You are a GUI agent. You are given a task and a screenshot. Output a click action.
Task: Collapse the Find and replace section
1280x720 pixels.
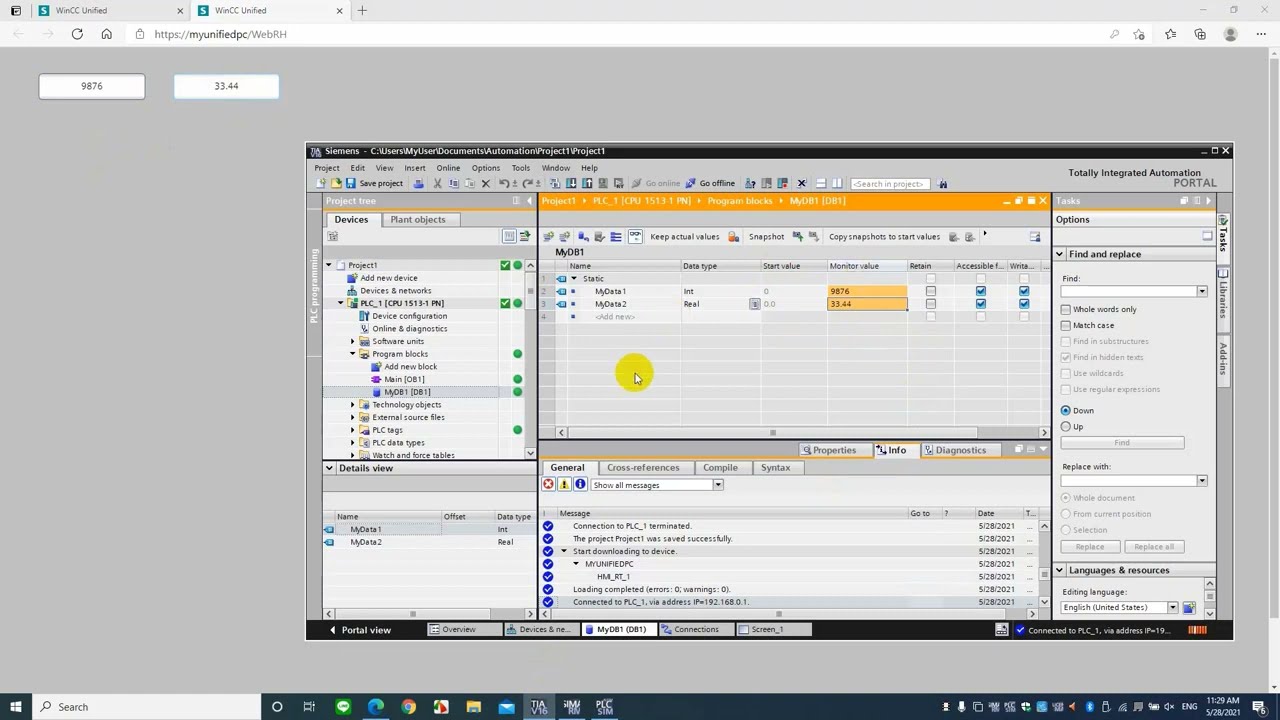1060,254
